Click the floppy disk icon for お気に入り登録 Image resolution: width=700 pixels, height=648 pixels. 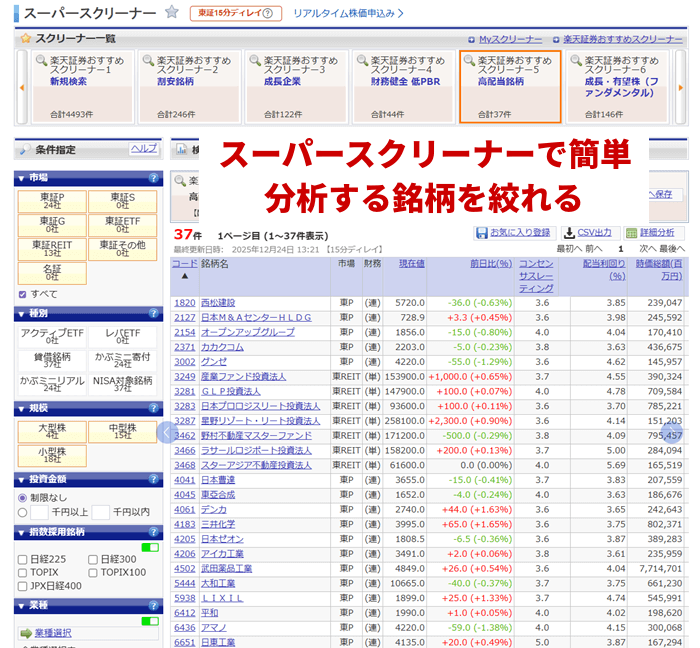pos(482,233)
